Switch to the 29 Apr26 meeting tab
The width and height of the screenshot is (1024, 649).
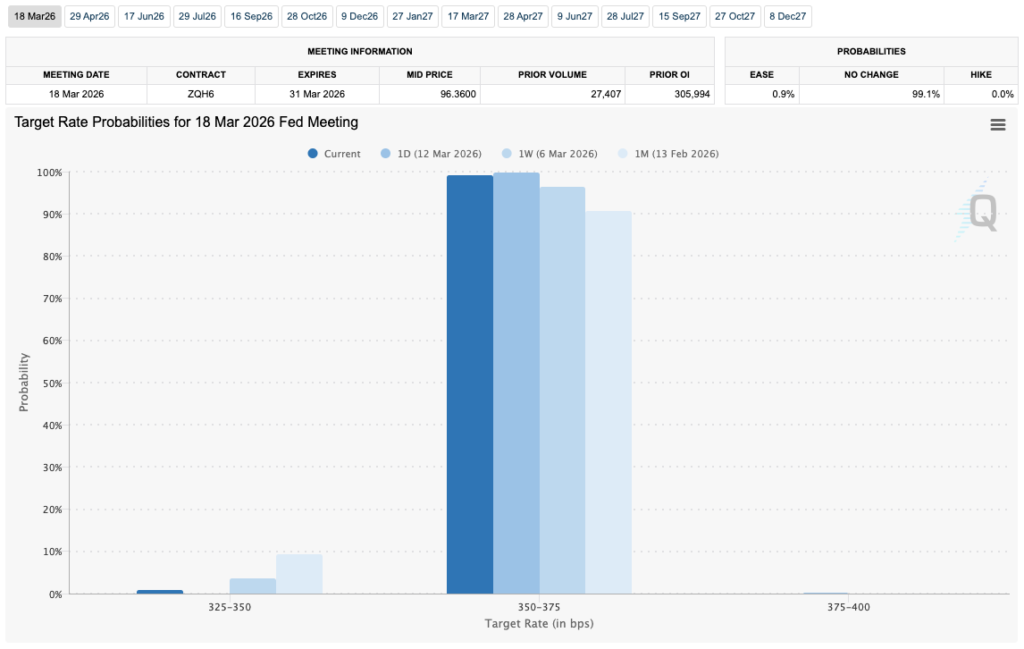(89, 16)
